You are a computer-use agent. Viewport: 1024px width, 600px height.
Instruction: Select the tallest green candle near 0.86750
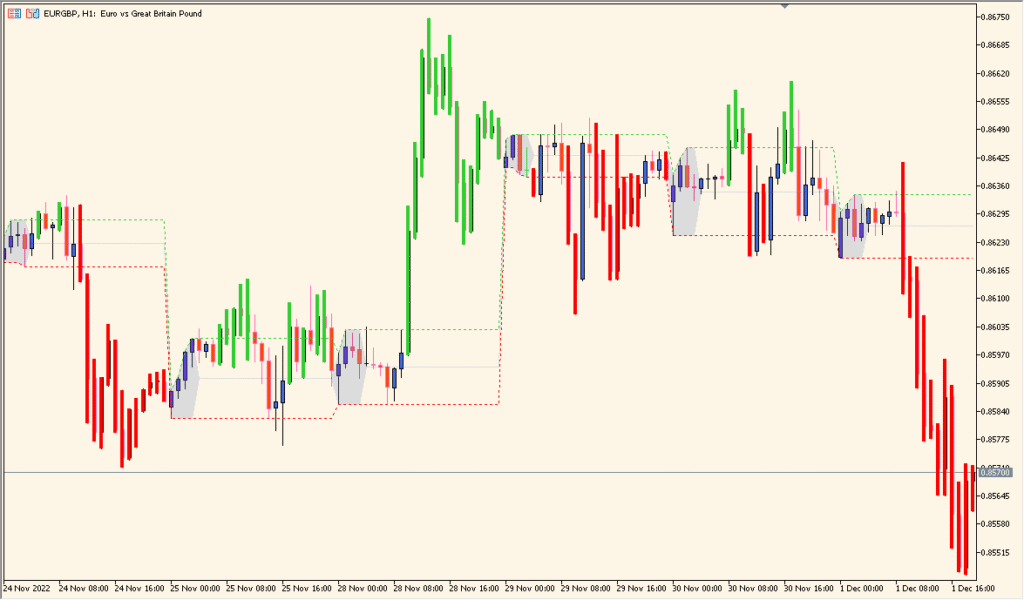428,56
